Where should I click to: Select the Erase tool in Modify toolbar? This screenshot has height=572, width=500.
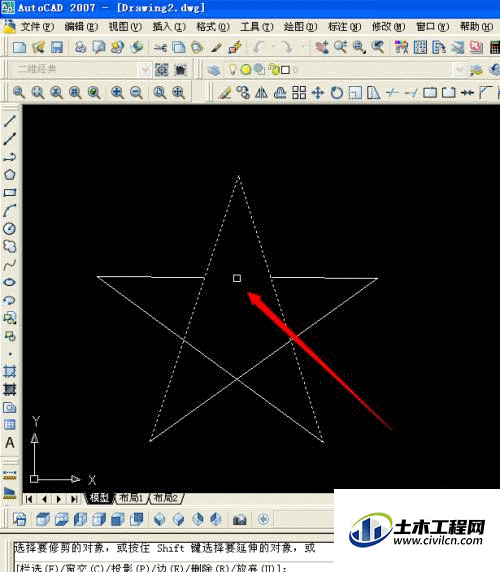tap(225, 93)
